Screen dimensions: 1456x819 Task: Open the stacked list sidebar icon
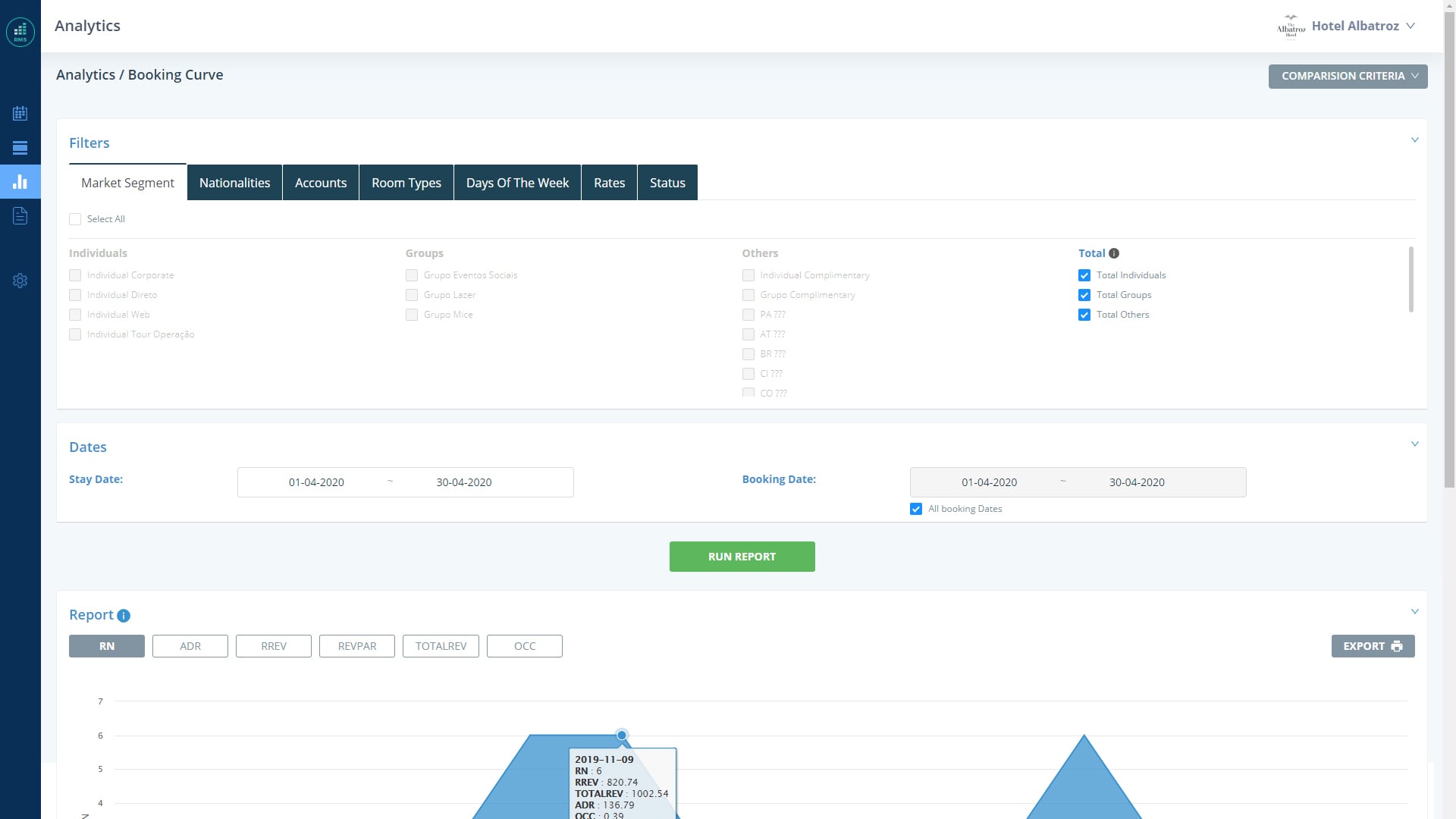tap(20, 148)
